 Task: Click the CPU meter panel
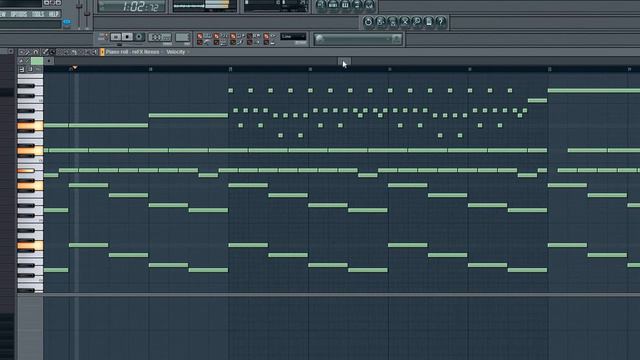pos(276,6)
